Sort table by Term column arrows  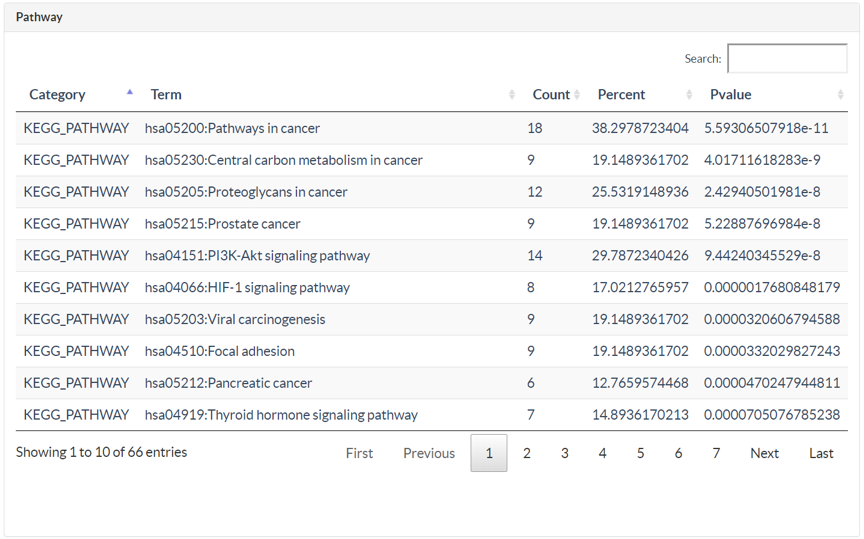coord(512,95)
